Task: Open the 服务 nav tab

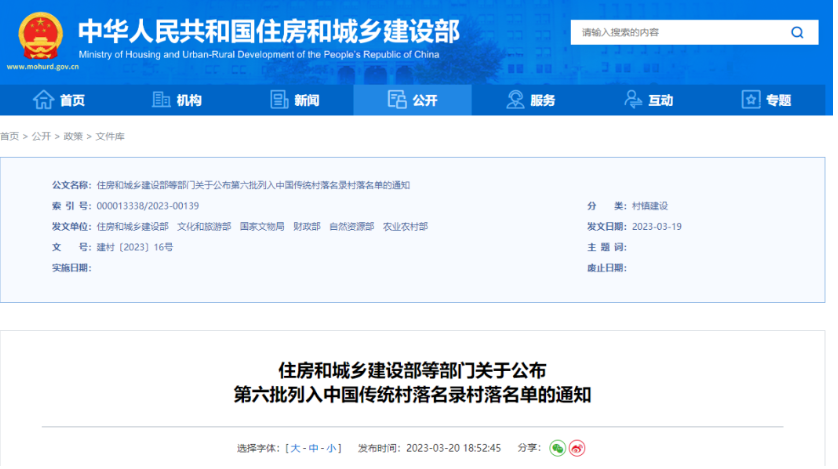Action: [x=533, y=100]
